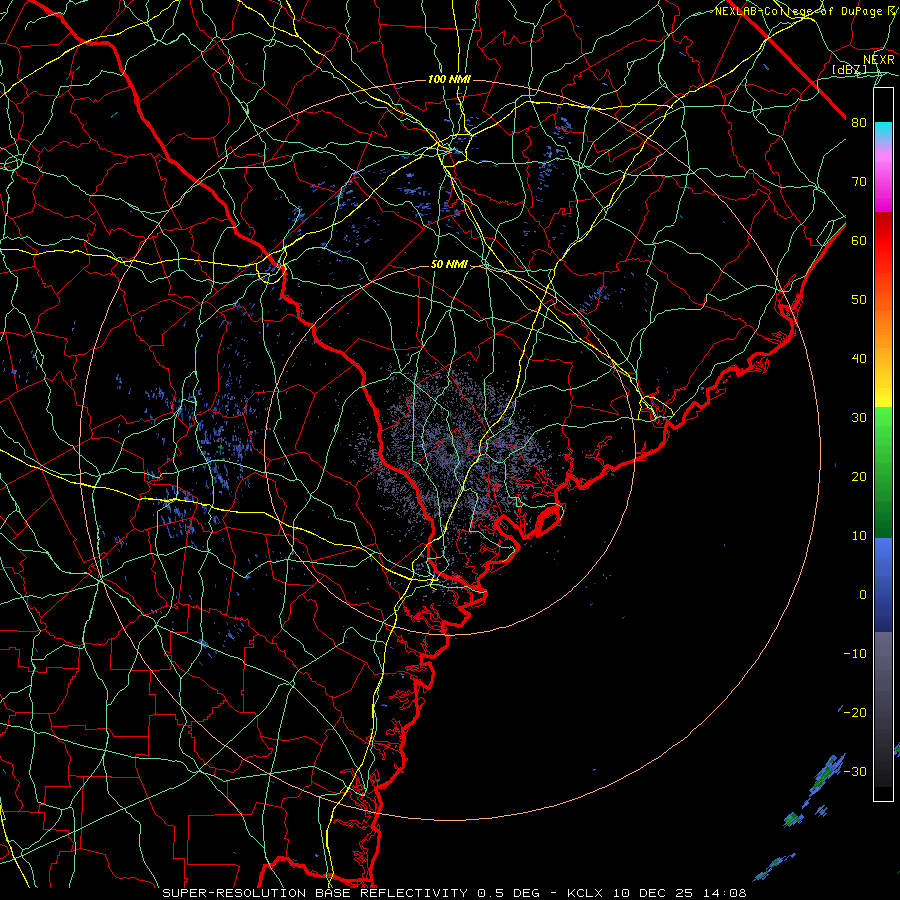Image resolution: width=900 pixels, height=900 pixels.
Task: Click the 20 value on the dBZ scale
Action: click(859, 477)
